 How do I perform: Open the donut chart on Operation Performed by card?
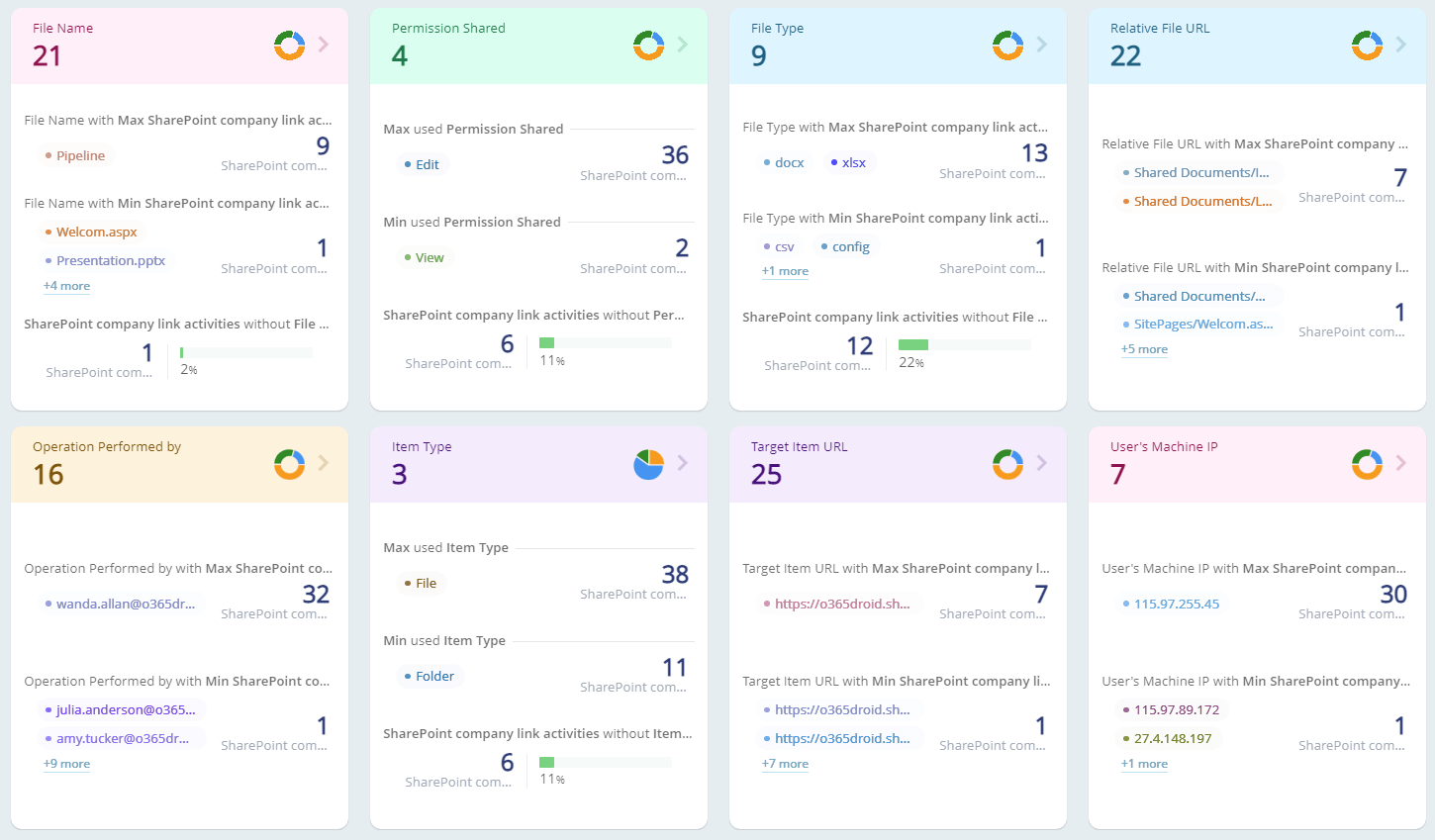pos(289,463)
